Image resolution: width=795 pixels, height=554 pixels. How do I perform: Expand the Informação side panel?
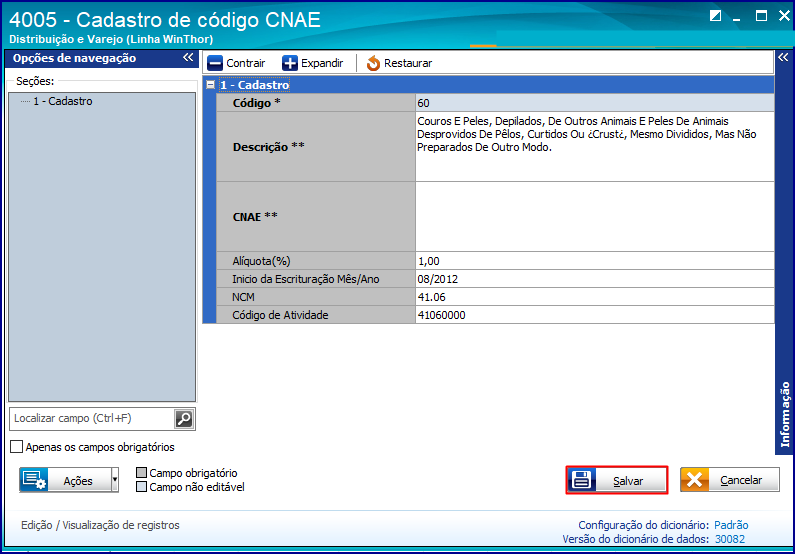(x=783, y=57)
